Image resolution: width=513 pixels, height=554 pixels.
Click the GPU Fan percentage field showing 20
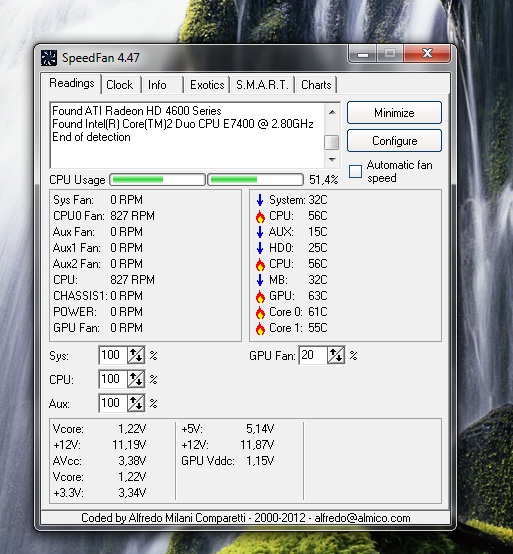pos(313,355)
